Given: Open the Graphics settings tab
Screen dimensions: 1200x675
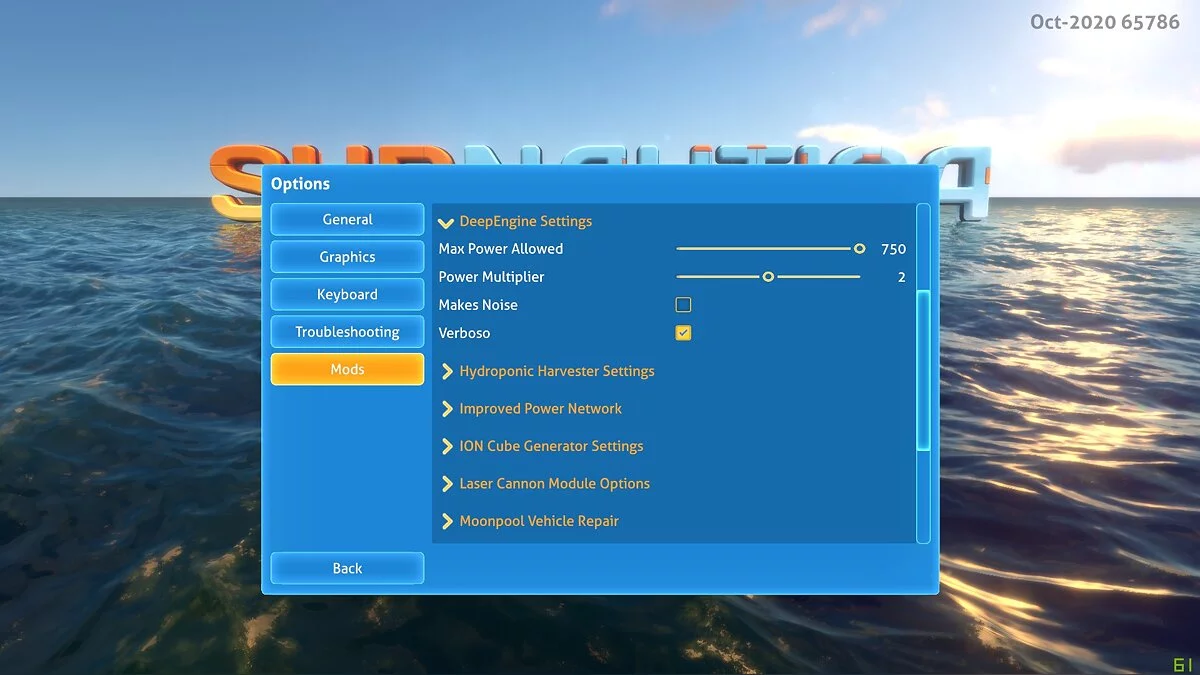Looking at the screenshot, I should tap(347, 256).
